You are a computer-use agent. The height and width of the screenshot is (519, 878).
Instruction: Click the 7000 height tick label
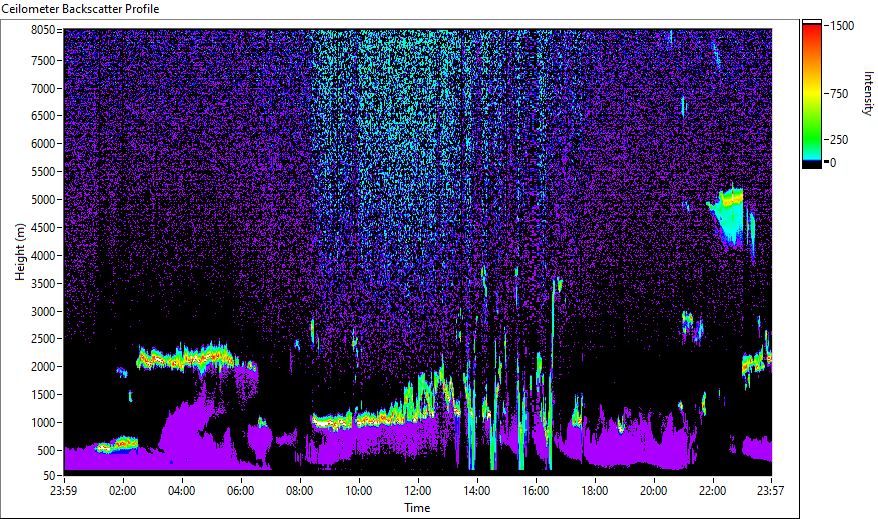pos(44,88)
